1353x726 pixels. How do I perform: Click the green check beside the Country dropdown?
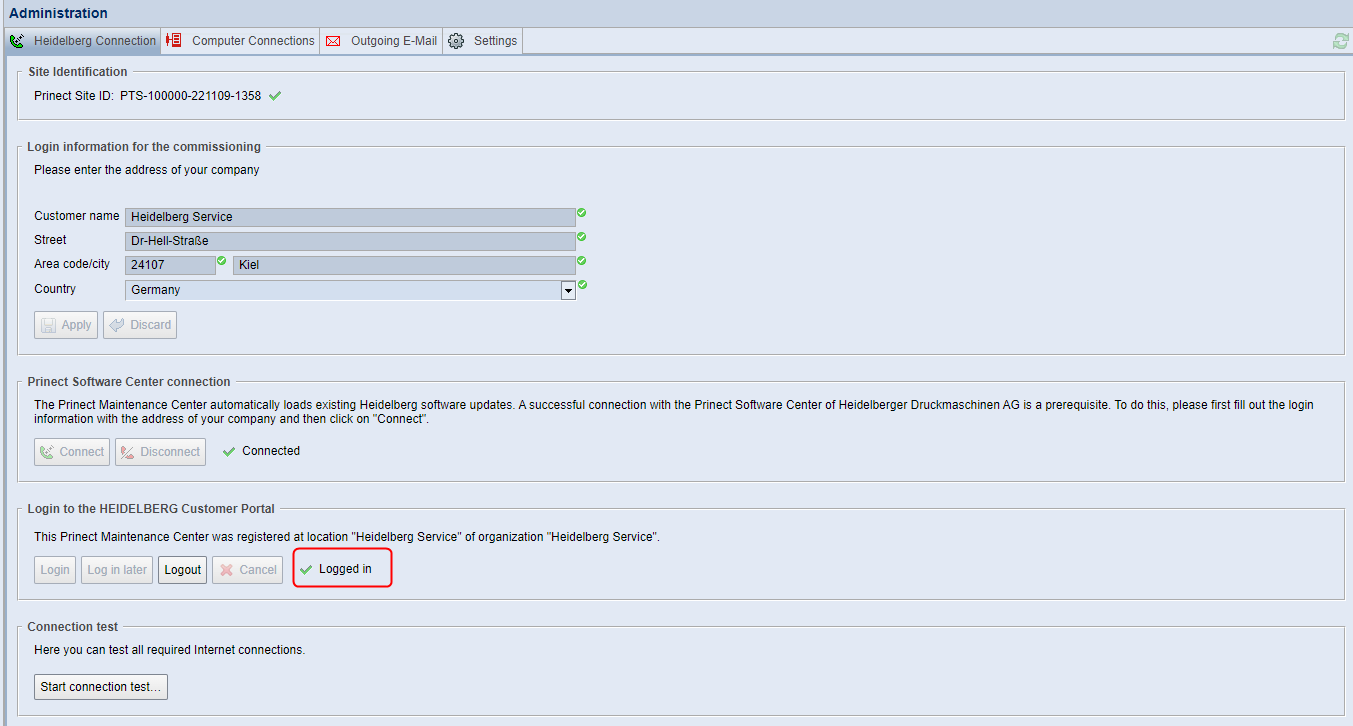(581, 284)
